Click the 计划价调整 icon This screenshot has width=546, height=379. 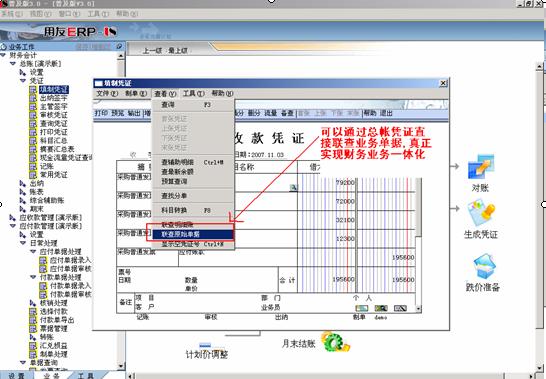205,345
